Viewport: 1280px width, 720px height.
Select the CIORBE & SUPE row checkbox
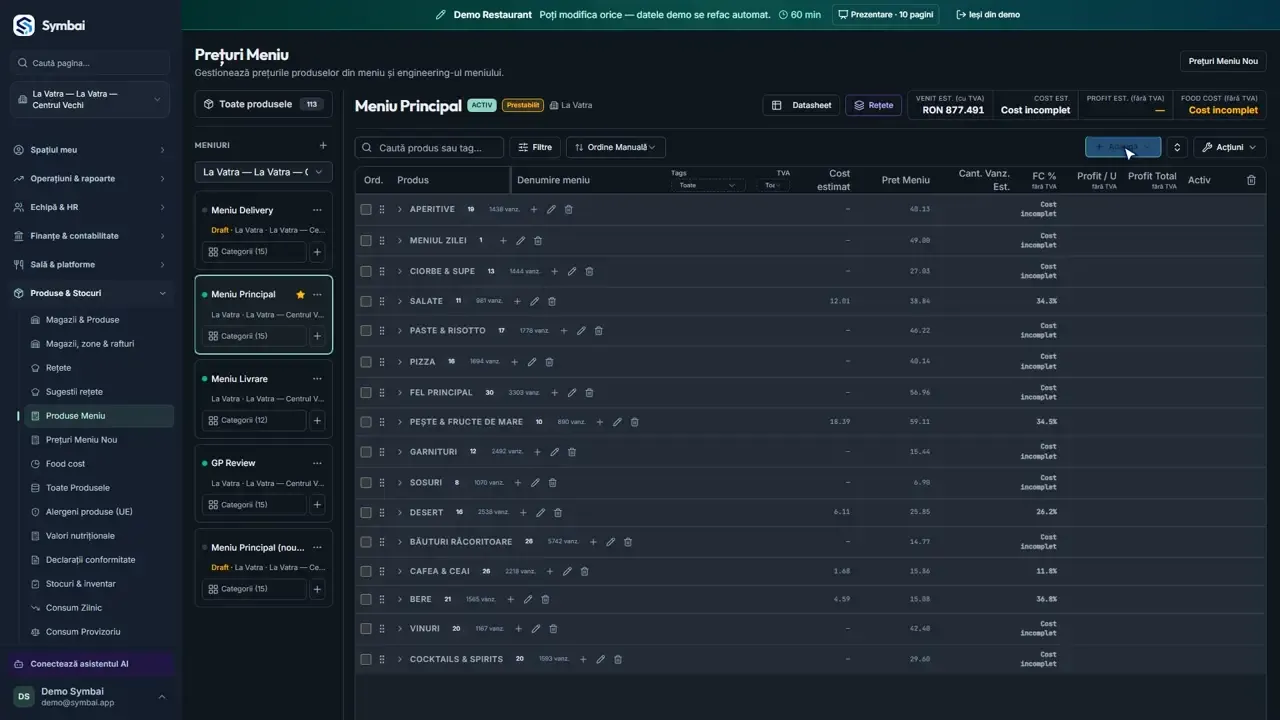[x=366, y=271]
